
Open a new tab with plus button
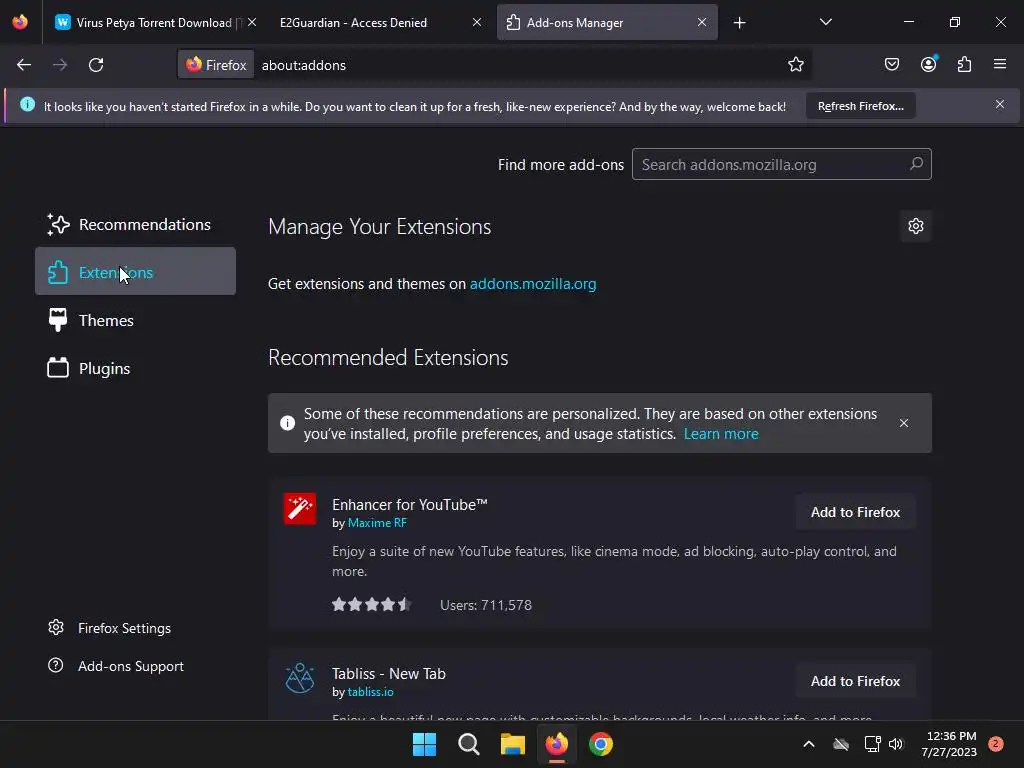pyautogui.click(x=739, y=23)
